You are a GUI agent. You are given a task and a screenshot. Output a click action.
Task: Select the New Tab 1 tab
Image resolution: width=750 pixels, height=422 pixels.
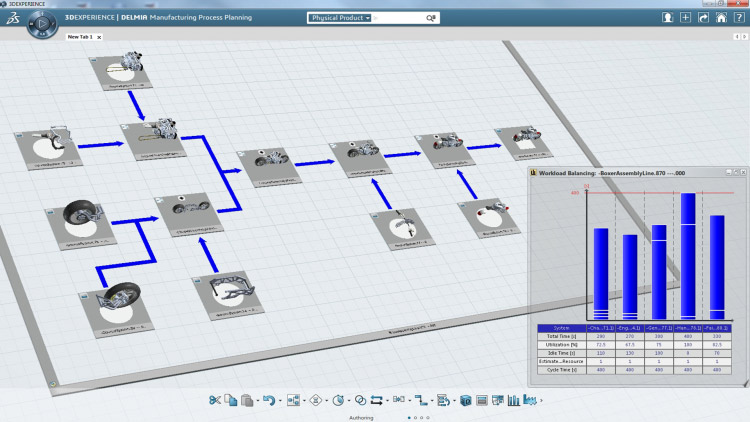pos(80,37)
